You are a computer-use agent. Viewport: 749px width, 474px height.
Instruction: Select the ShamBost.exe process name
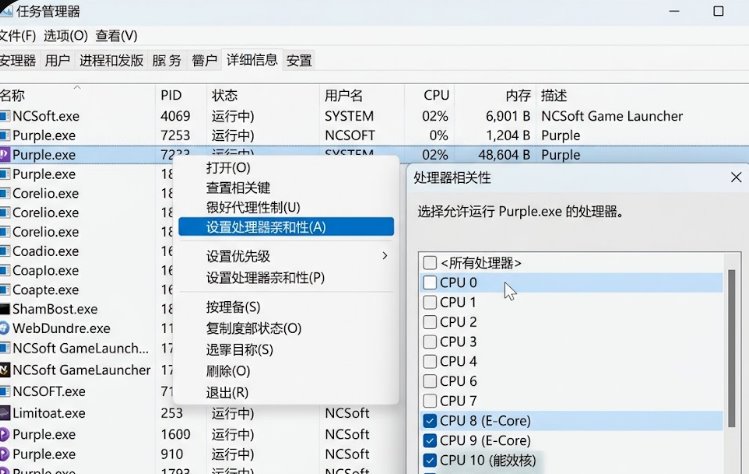[55, 309]
